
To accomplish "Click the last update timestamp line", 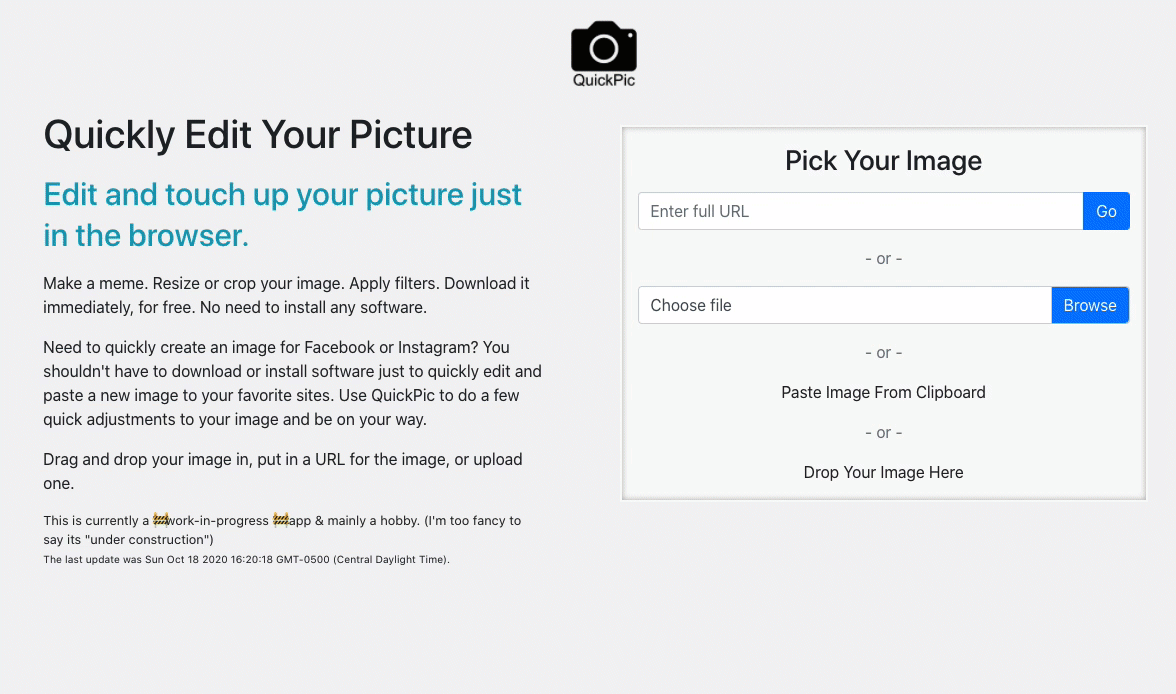I will pyautogui.click(x=247, y=560).
